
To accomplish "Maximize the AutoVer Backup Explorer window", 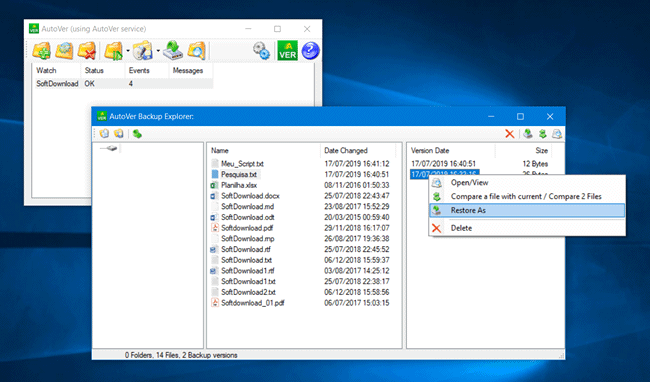I will 520,117.
